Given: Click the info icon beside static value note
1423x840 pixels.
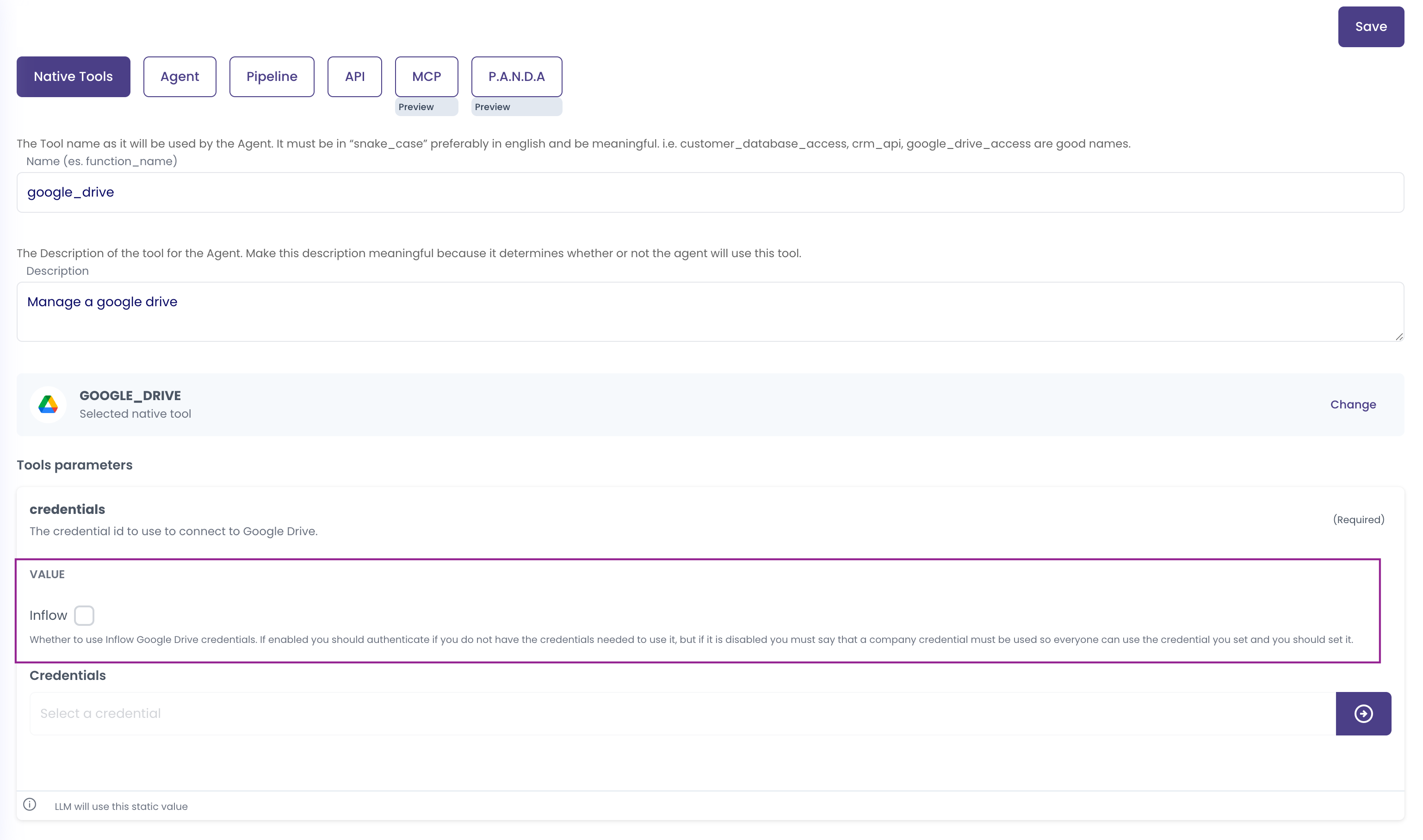Looking at the screenshot, I should click(x=30, y=804).
